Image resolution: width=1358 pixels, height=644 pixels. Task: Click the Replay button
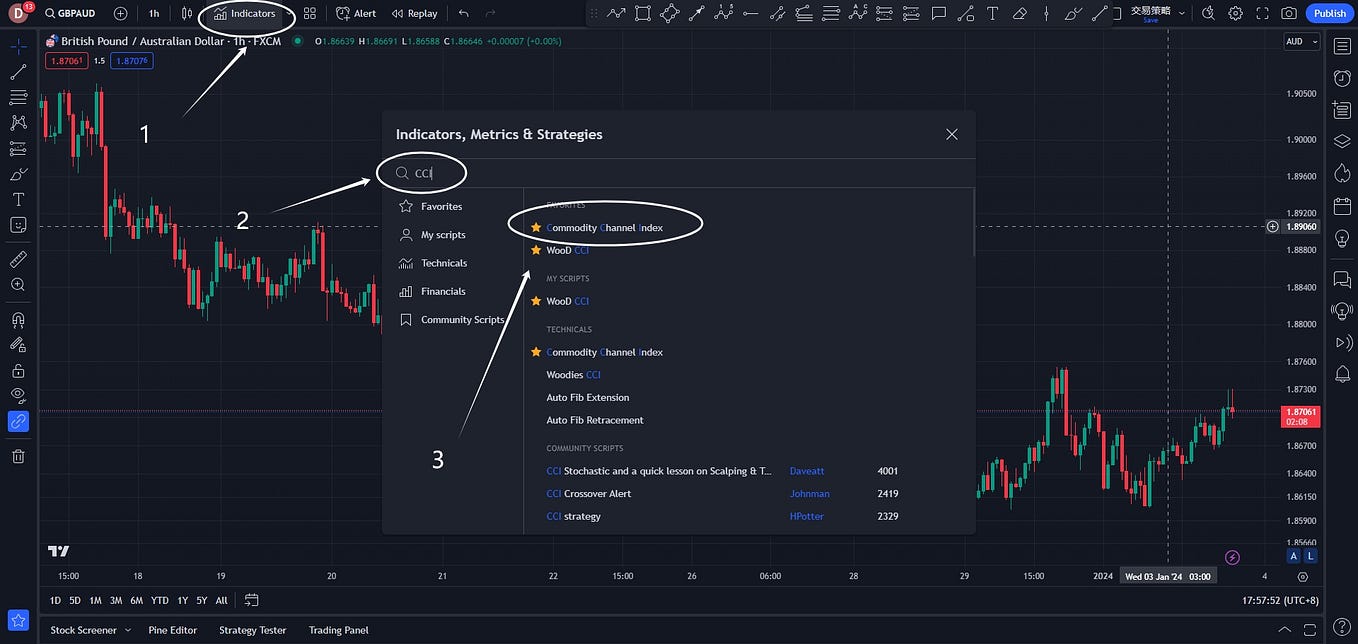415,14
